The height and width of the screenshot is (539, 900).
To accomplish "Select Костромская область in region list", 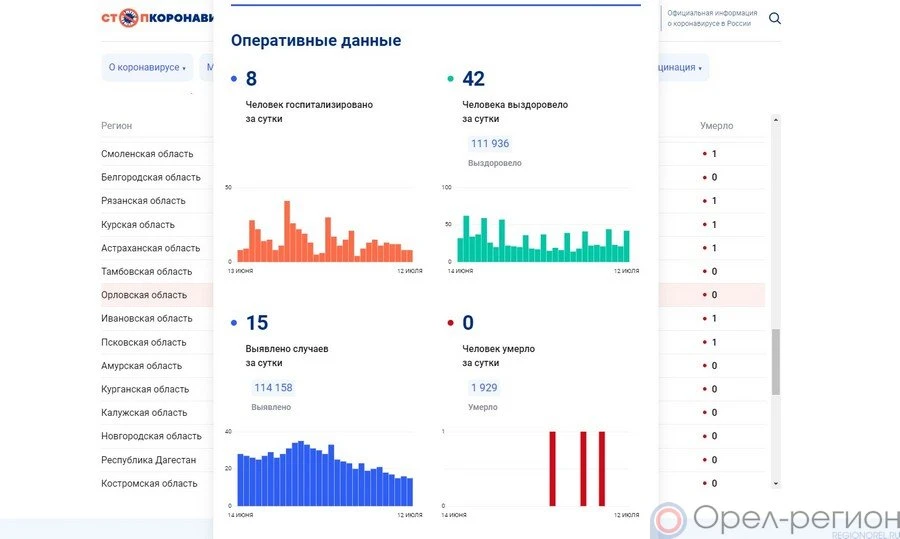I will coord(149,484).
